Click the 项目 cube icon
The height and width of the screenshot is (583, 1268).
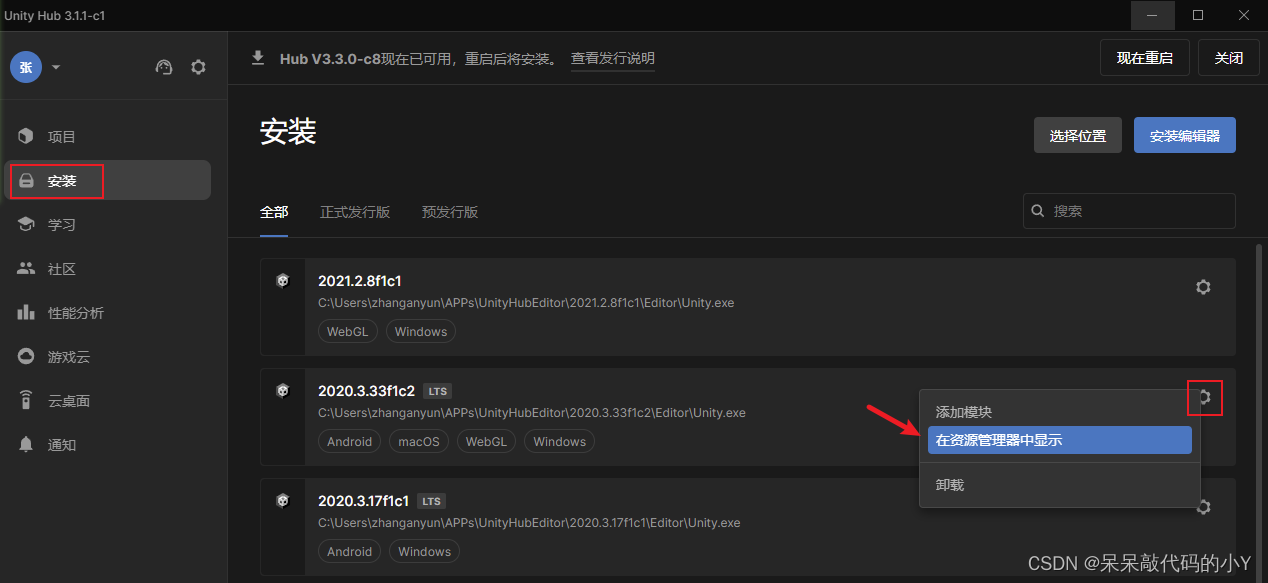pyautogui.click(x=26, y=136)
